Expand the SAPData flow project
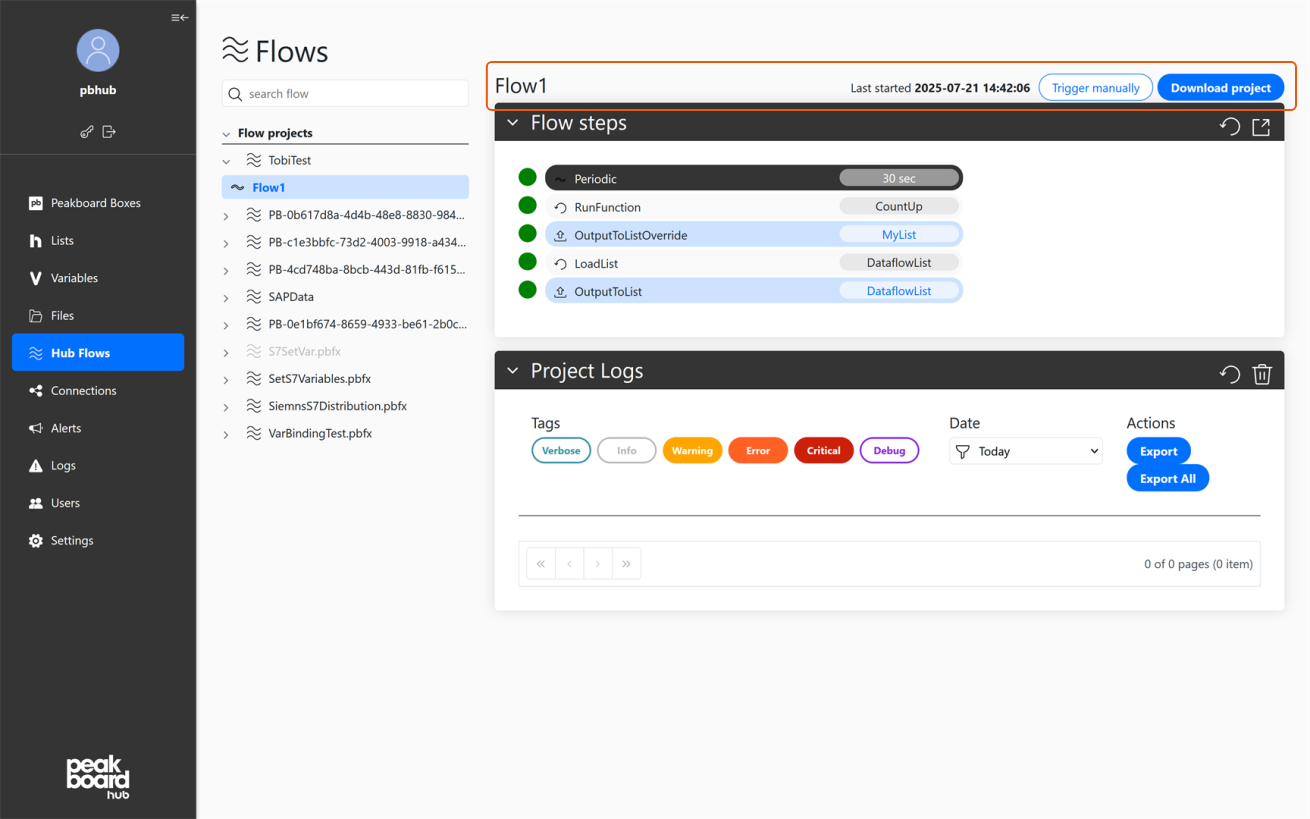 tap(225, 296)
